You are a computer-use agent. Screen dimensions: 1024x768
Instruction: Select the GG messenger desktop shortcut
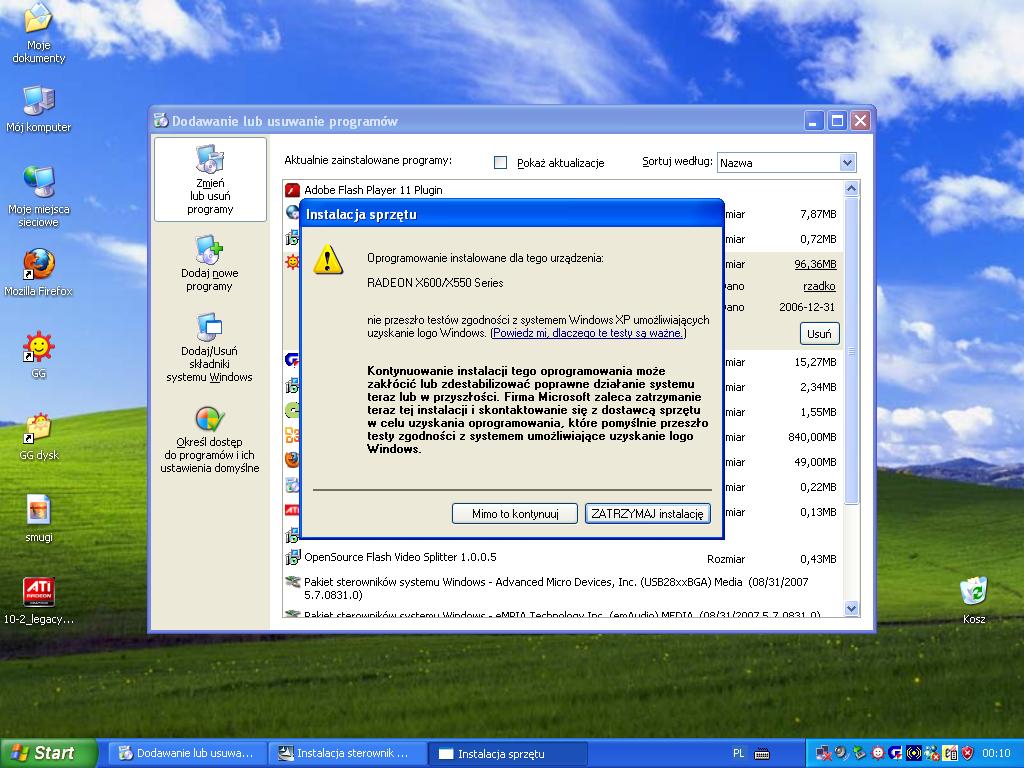point(39,355)
